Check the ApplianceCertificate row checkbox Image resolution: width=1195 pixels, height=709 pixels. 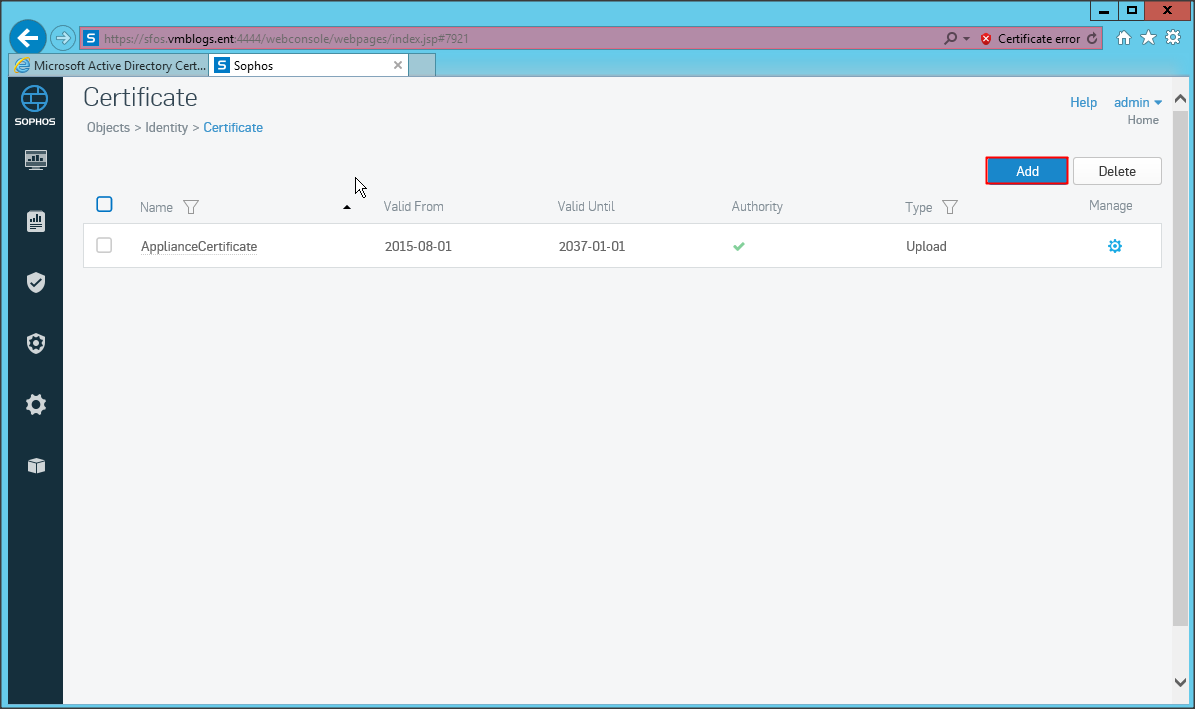click(104, 246)
